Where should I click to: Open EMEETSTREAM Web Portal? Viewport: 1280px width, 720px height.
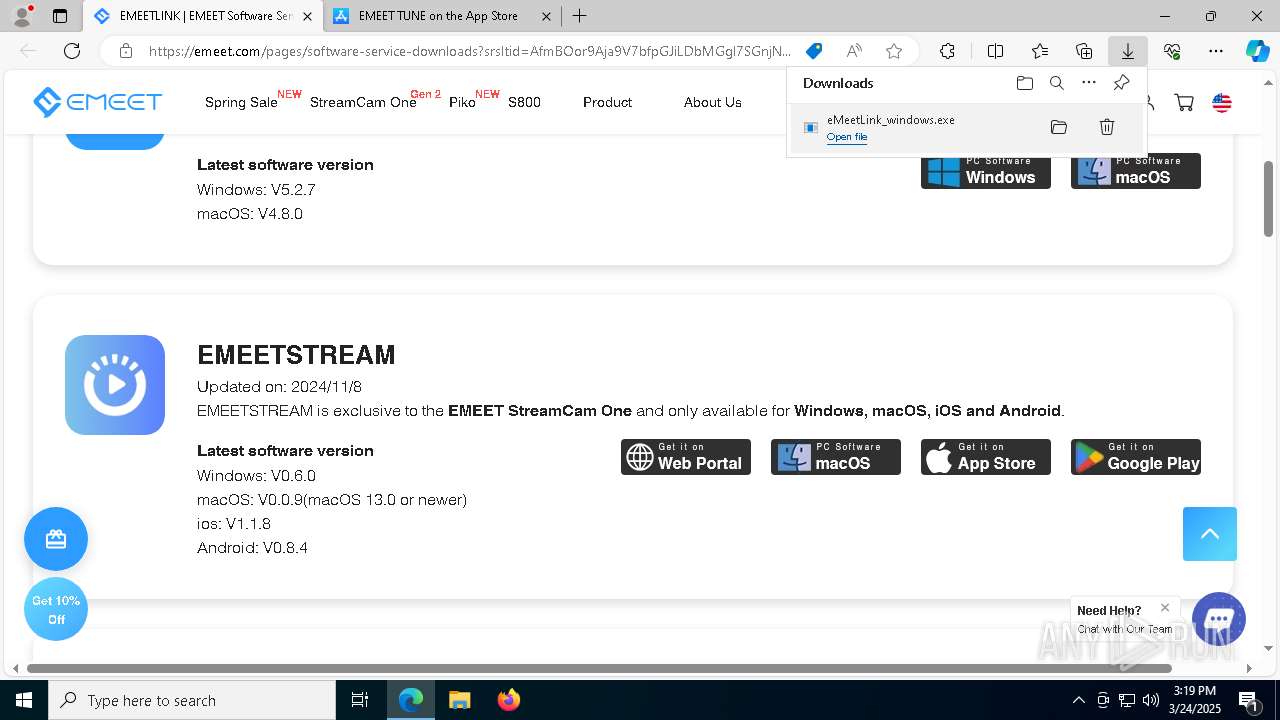click(686, 457)
